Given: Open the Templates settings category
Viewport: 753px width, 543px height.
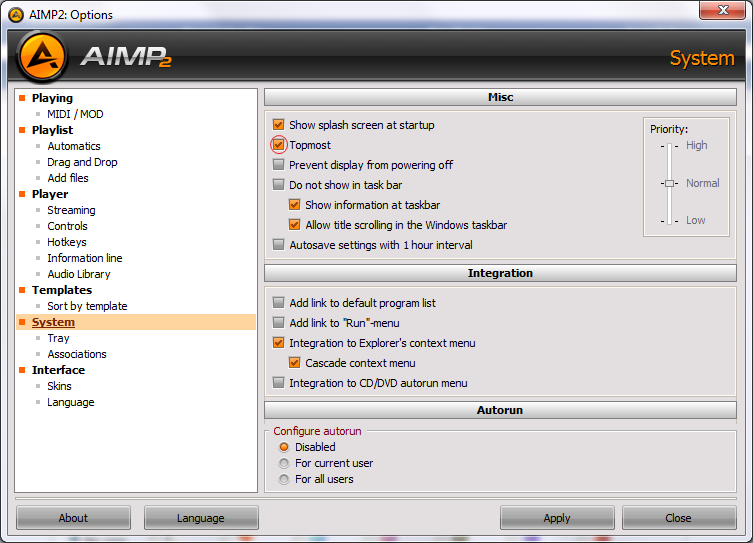Looking at the screenshot, I should pos(61,290).
